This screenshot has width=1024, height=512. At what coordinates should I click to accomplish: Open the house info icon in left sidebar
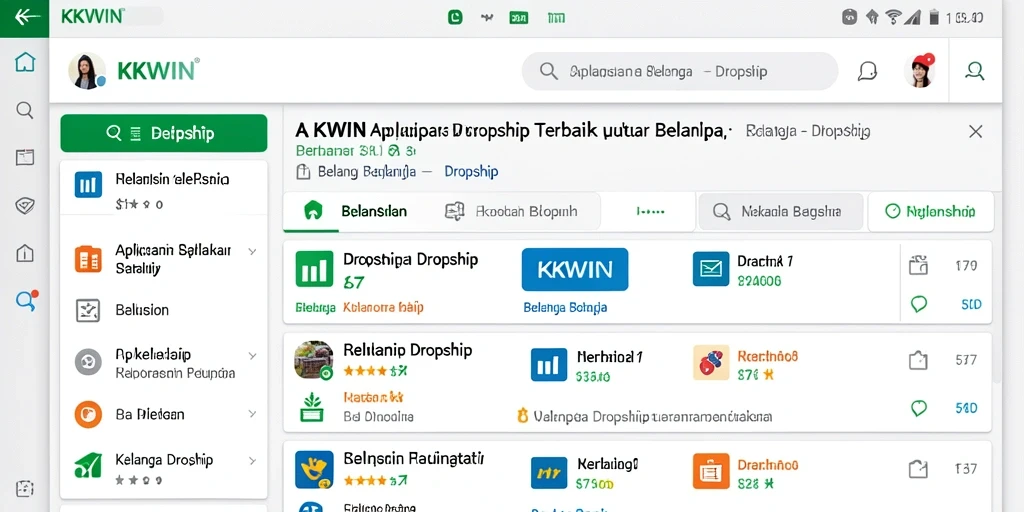coord(25,253)
